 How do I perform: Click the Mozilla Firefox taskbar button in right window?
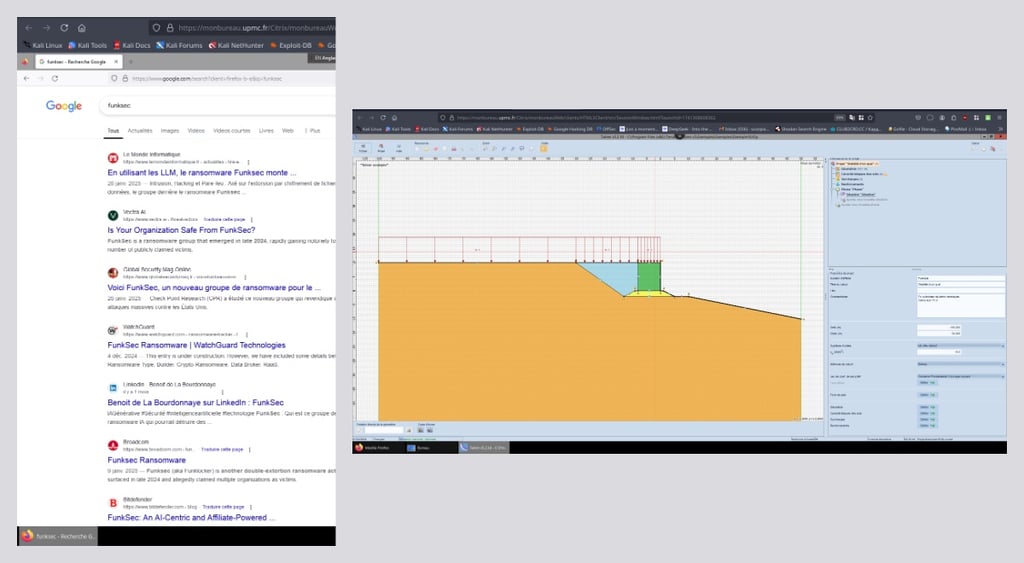(377, 447)
